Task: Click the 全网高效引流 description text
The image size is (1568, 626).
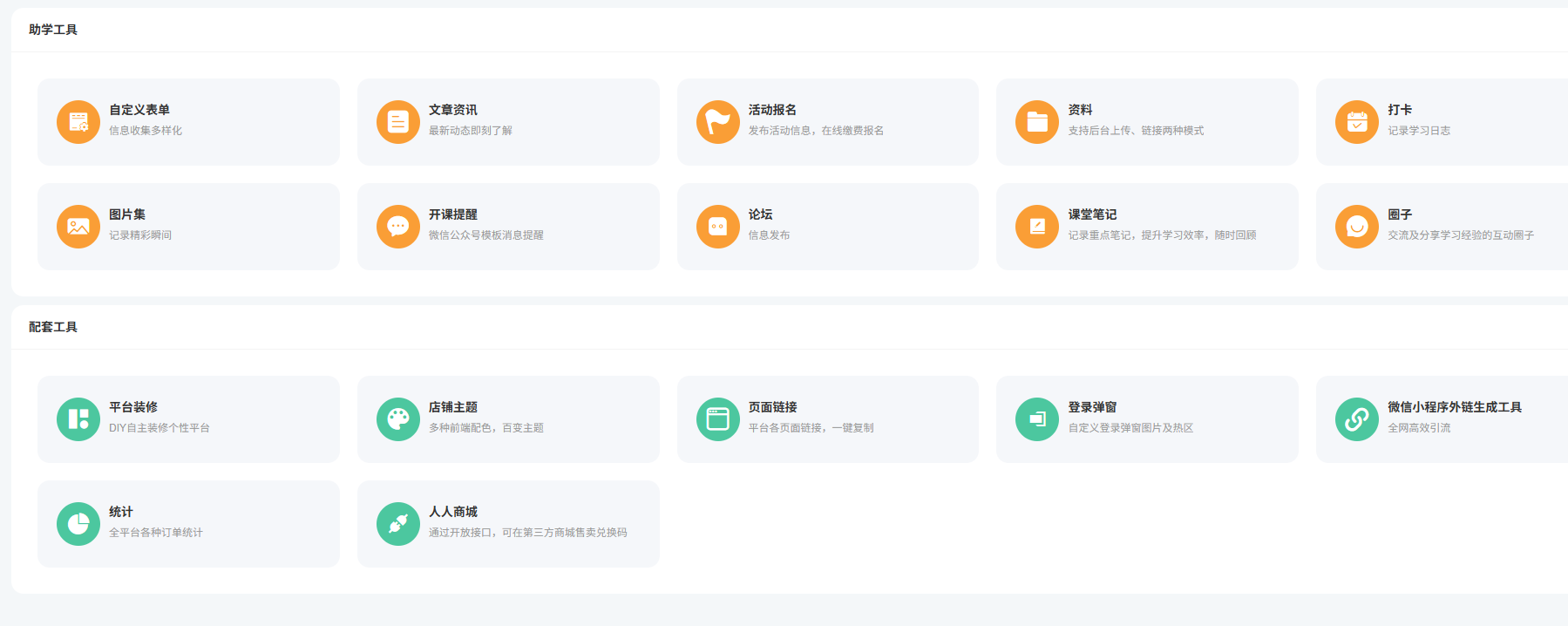Action: tap(1419, 428)
